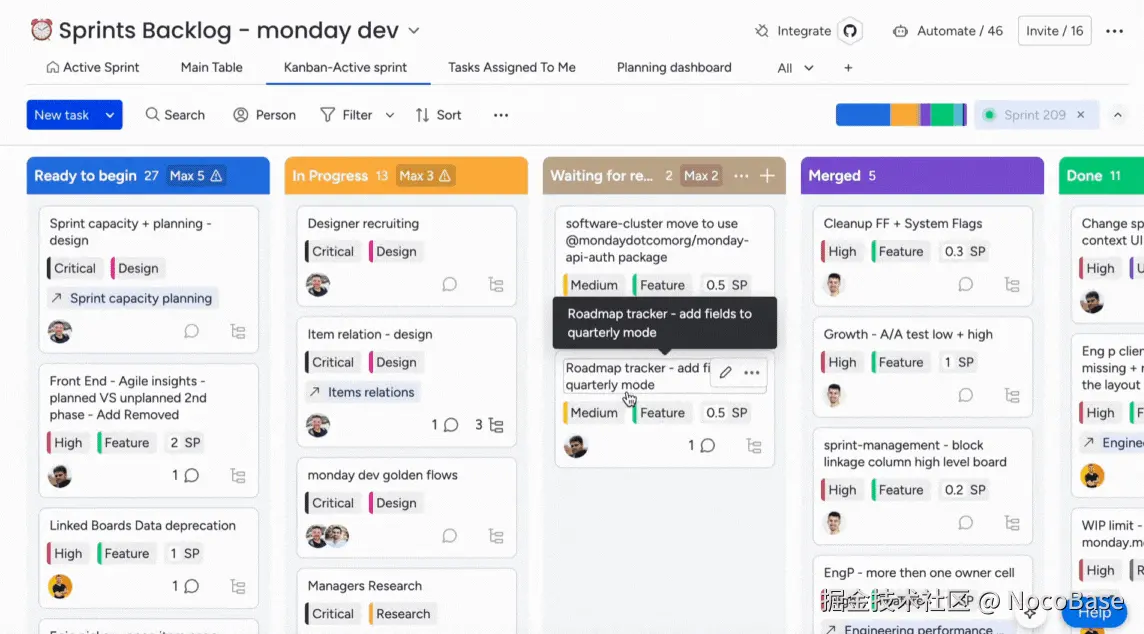Open software-cluster move card title
This screenshot has height=634, width=1144.
[657, 241]
